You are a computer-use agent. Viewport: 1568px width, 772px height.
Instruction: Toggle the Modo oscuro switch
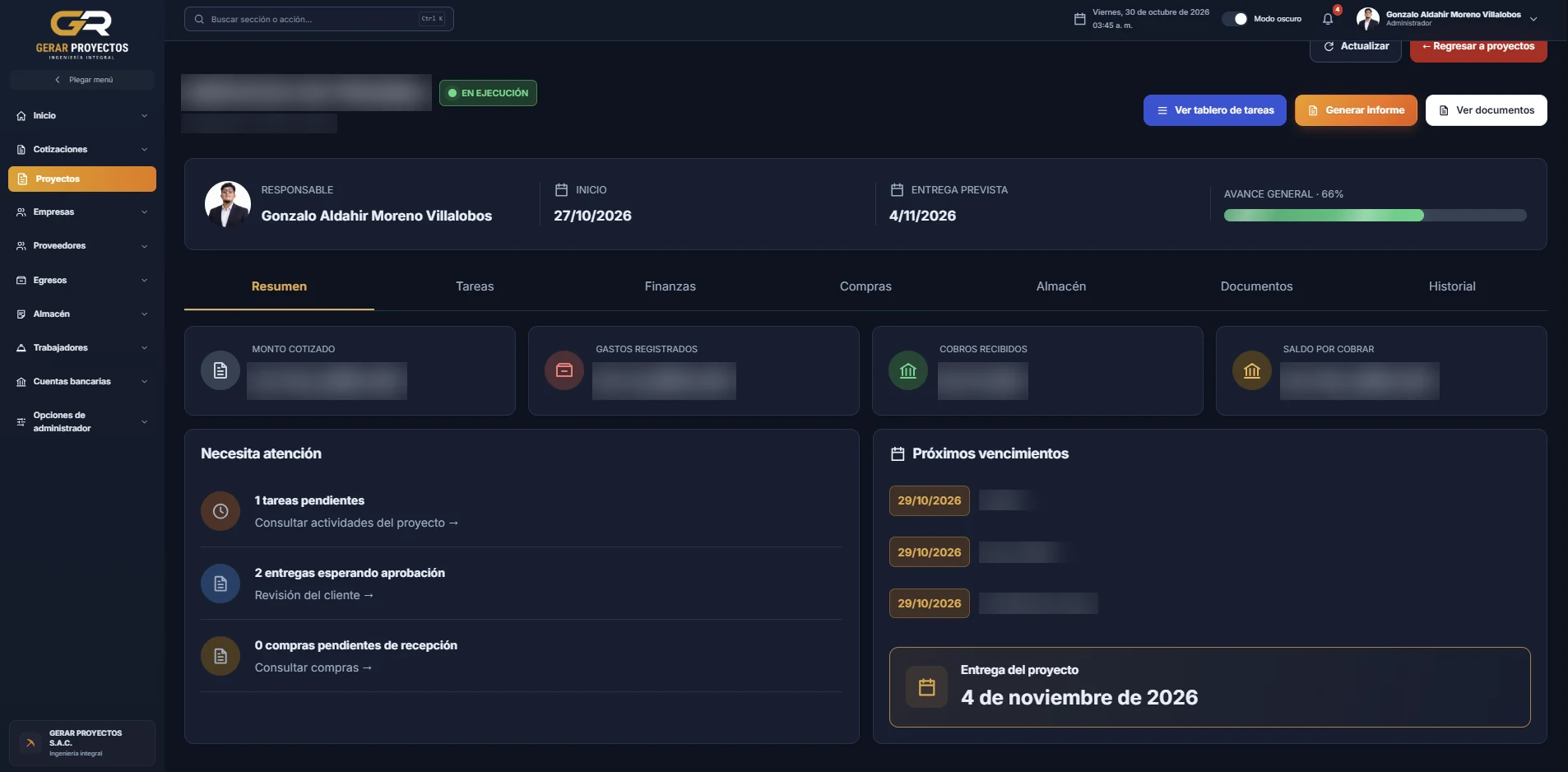(x=1235, y=19)
